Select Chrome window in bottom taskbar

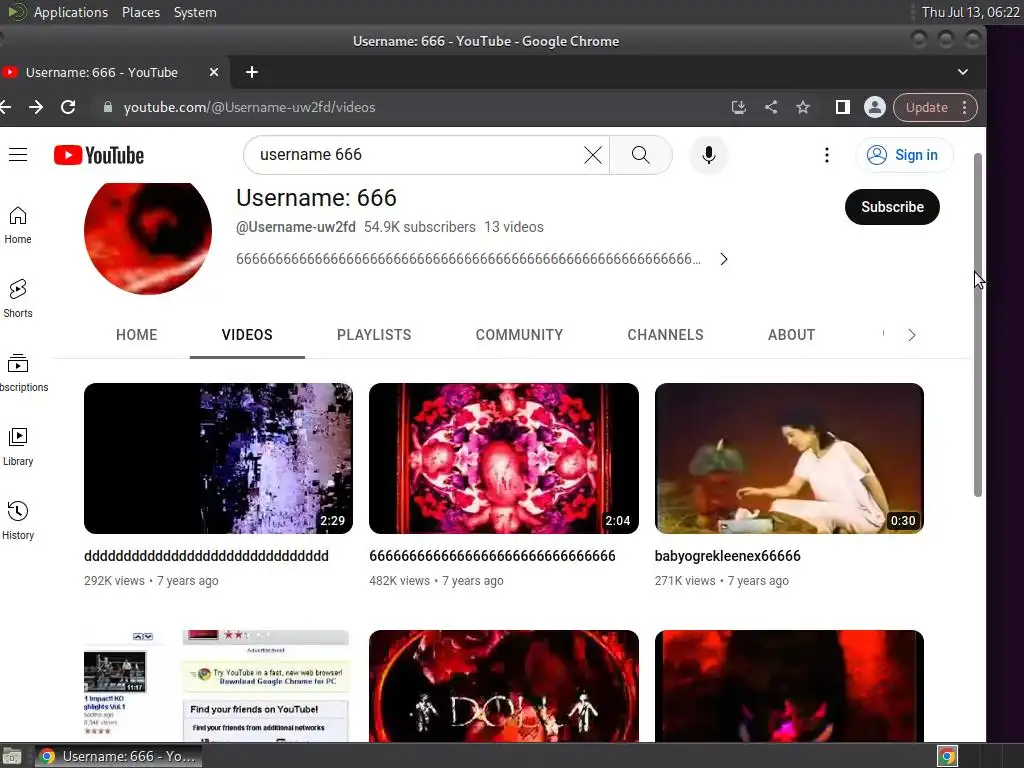click(x=118, y=756)
